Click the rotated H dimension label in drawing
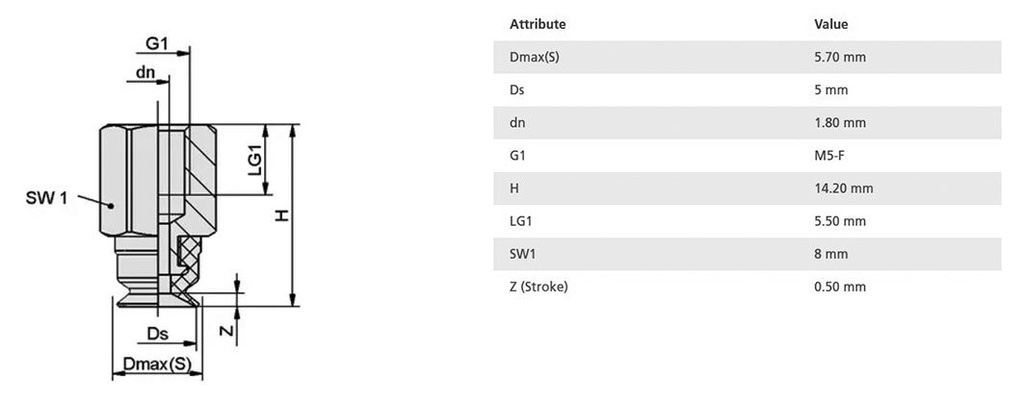This screenshot has height=401, width=1024. click(x=281, y=216)
